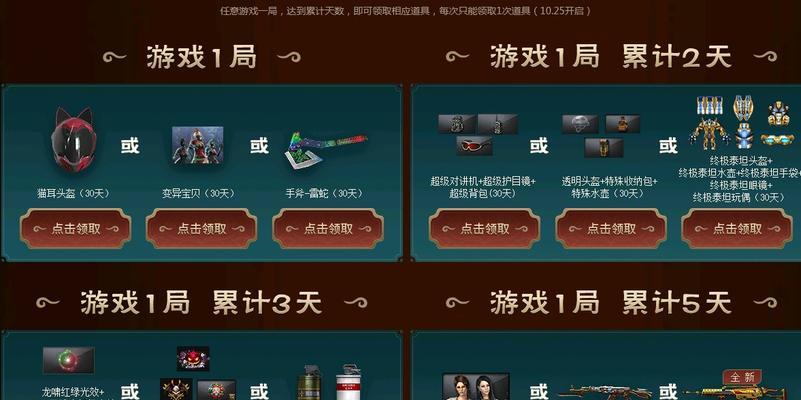Claim the 猫耳头盔 reward button
The width and height of the screenshot is (801, 400).
[x=76, y=228]
